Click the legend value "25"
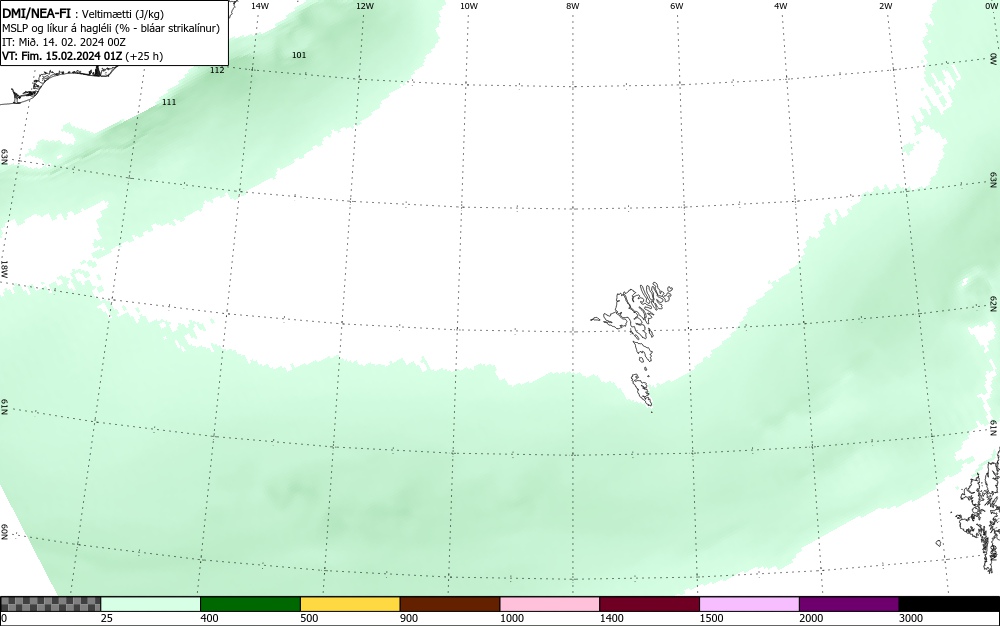Image resolution: width=1000 pixels, height=626 pixels. pyautogui.click(x=107, y=618)
